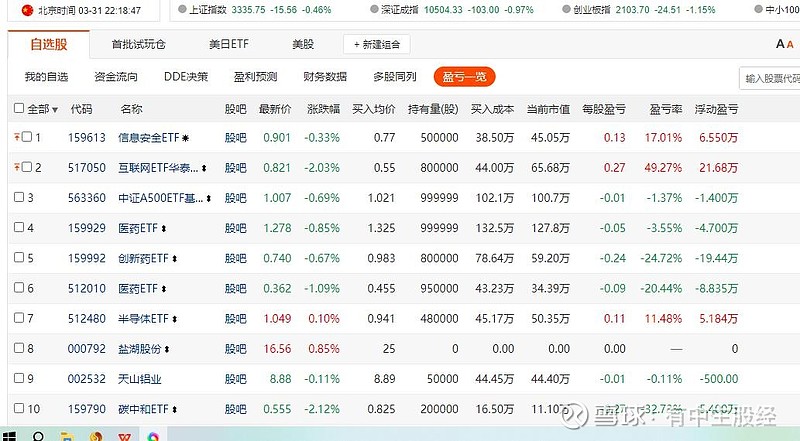Open the 财务数据 sub-tab

click(325, 77)
